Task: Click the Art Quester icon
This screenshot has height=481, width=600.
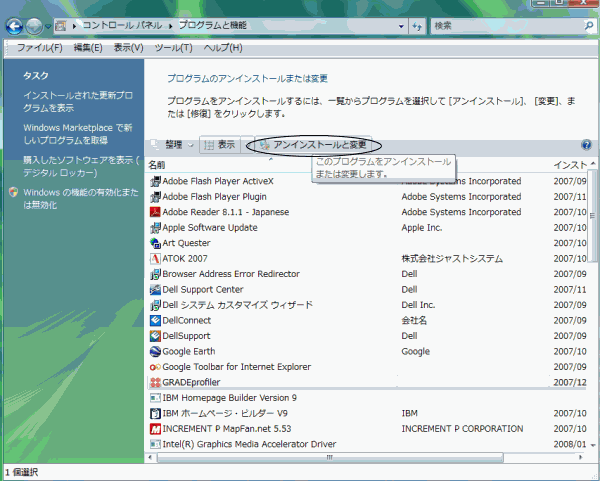Action: tap(155, 243)
